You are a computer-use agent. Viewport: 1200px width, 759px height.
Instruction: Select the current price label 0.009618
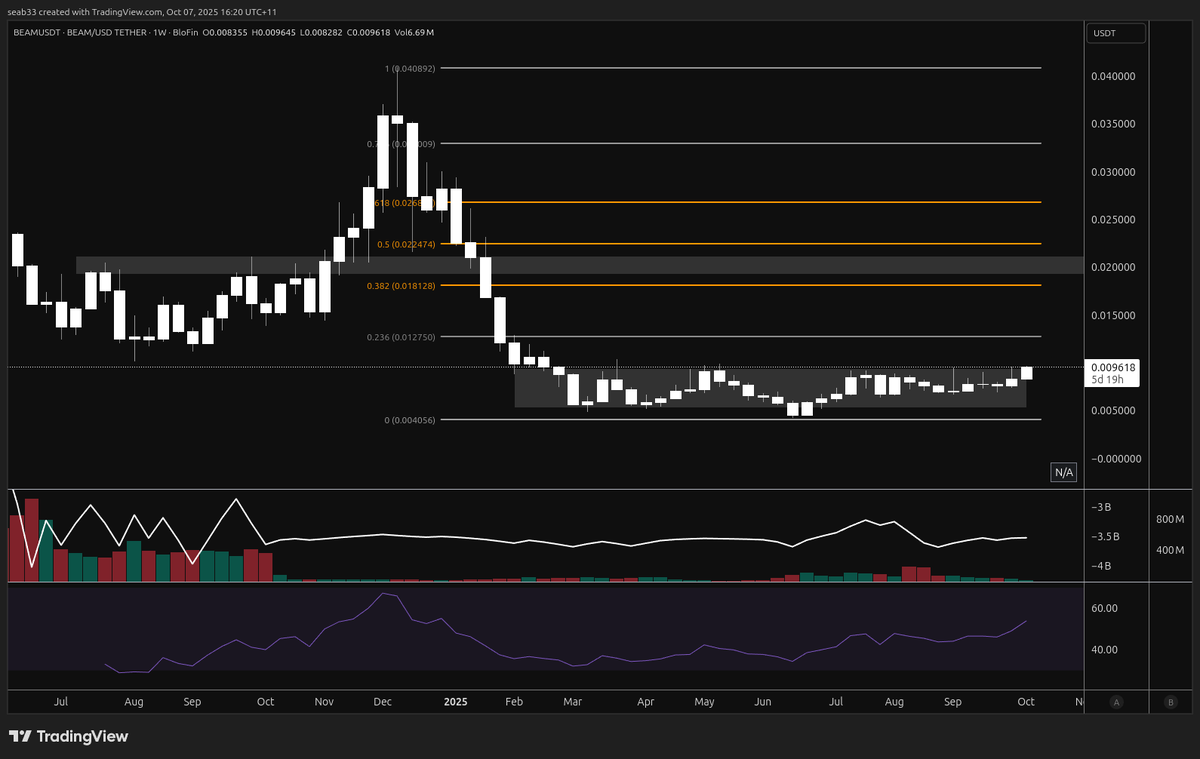(1114, 367)
